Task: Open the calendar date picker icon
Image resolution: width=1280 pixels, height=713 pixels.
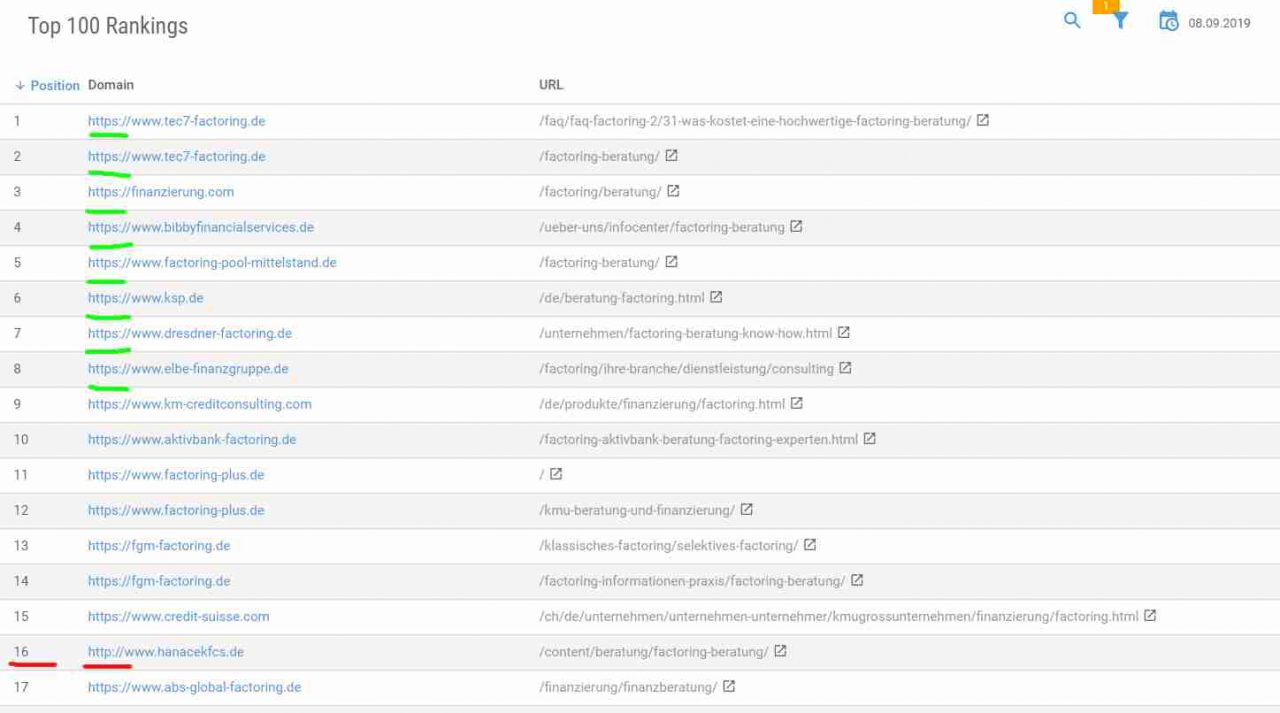Action: [x=1168, y=21]
